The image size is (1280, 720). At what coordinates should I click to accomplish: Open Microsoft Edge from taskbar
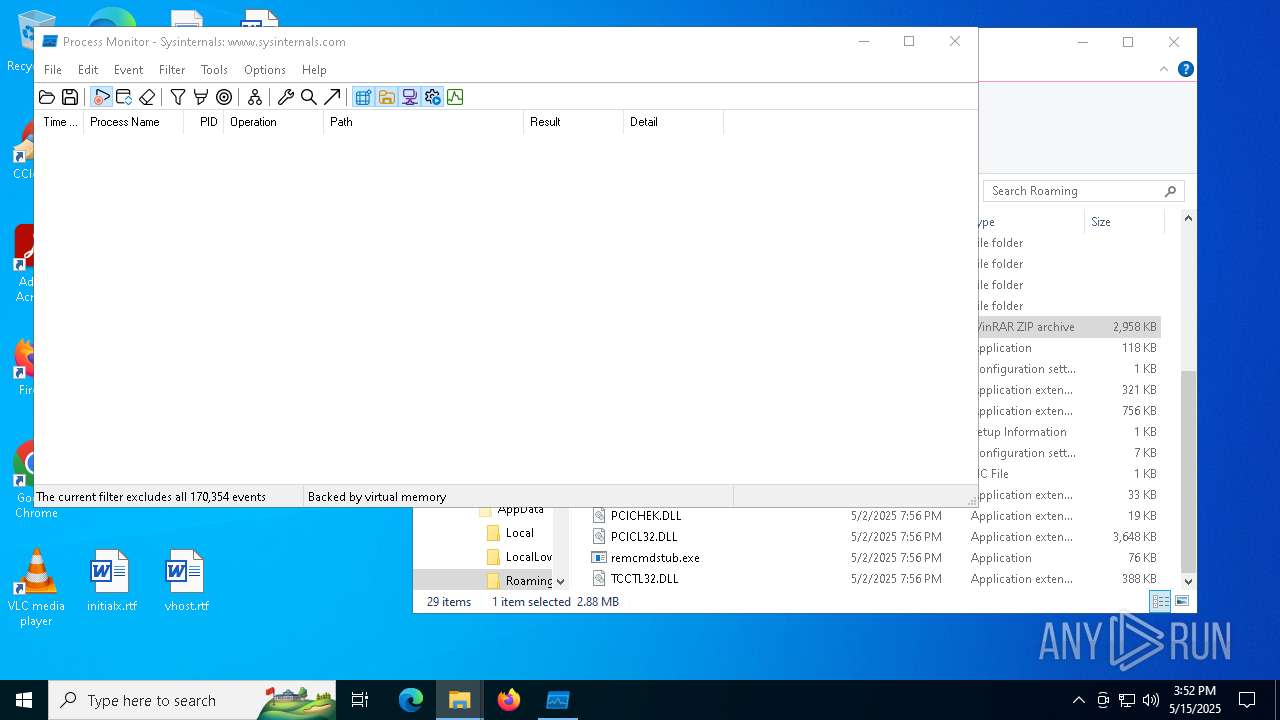pos(411,700)
